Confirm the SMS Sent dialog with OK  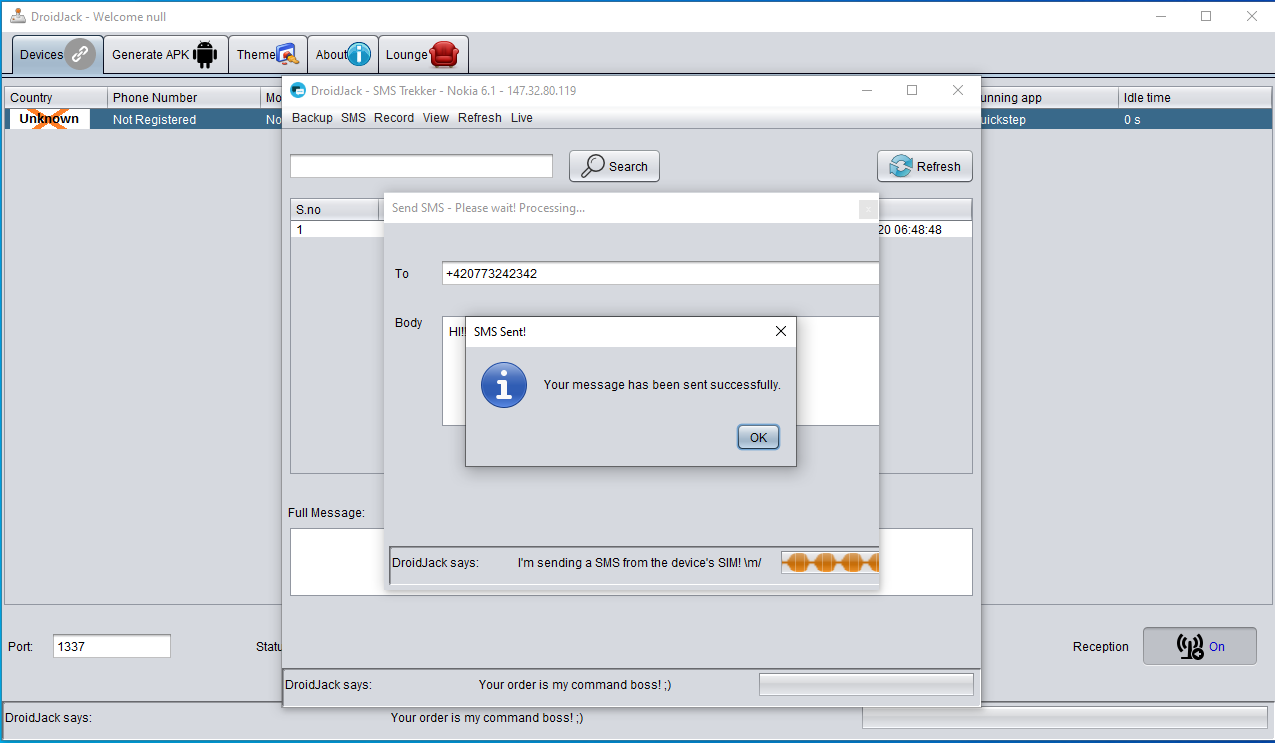pyautogui.click(x=758, y=437)
